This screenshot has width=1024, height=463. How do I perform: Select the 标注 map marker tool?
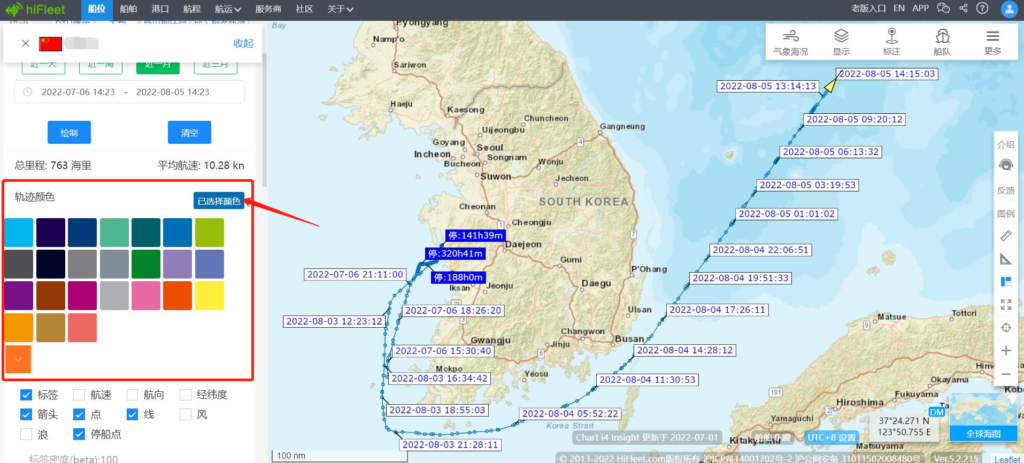pos(891,40)
